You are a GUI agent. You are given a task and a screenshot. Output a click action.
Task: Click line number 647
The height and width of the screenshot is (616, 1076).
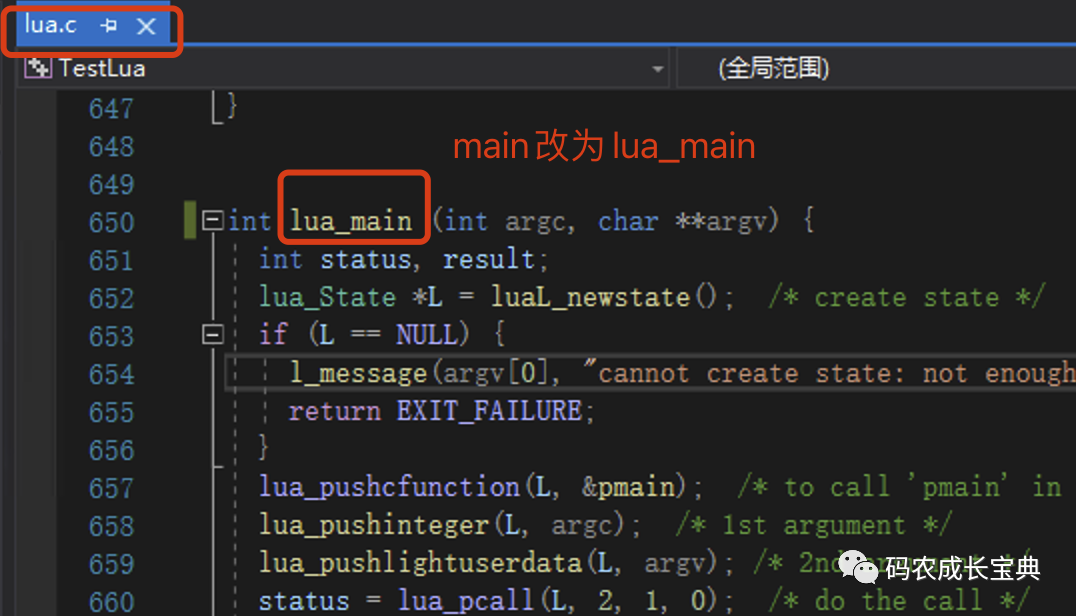click(111, 108)
